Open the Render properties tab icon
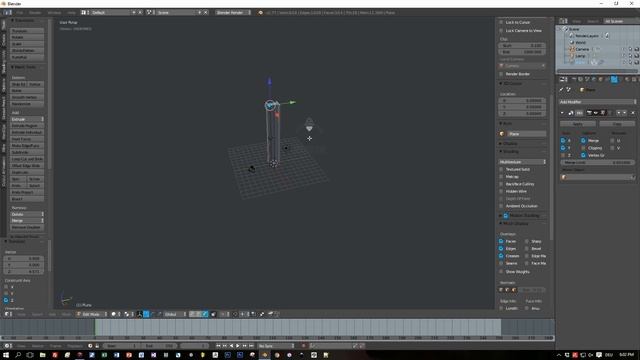 [573, 79]
